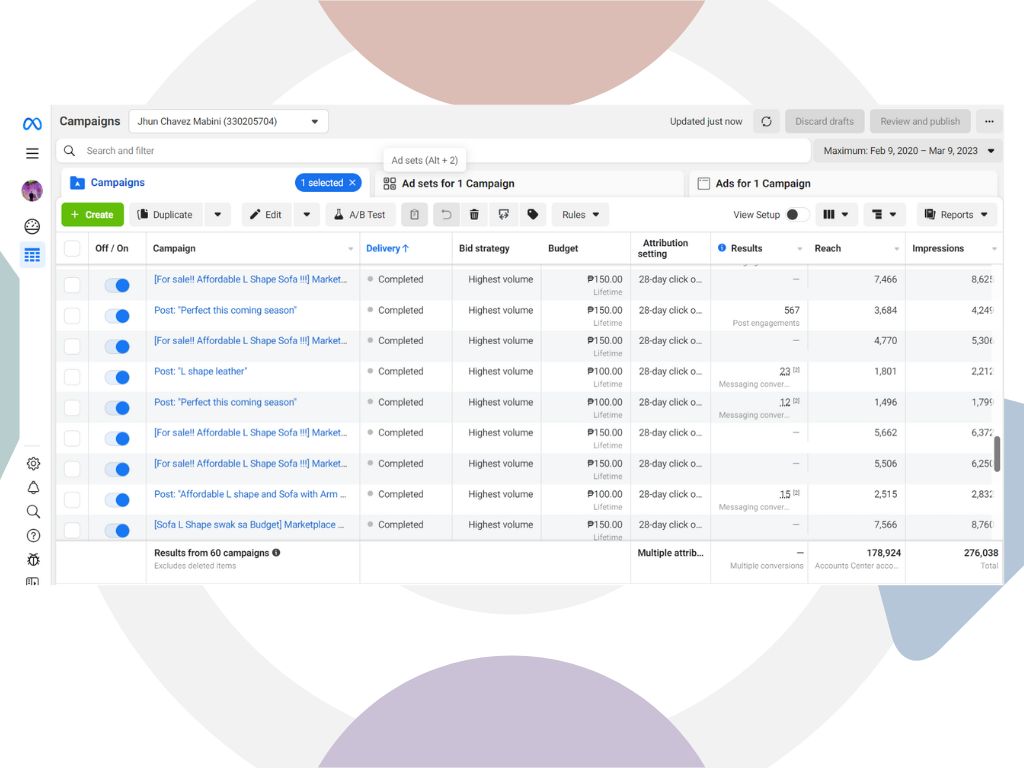Open the more options ellipsis menu

tap(989, 121)
